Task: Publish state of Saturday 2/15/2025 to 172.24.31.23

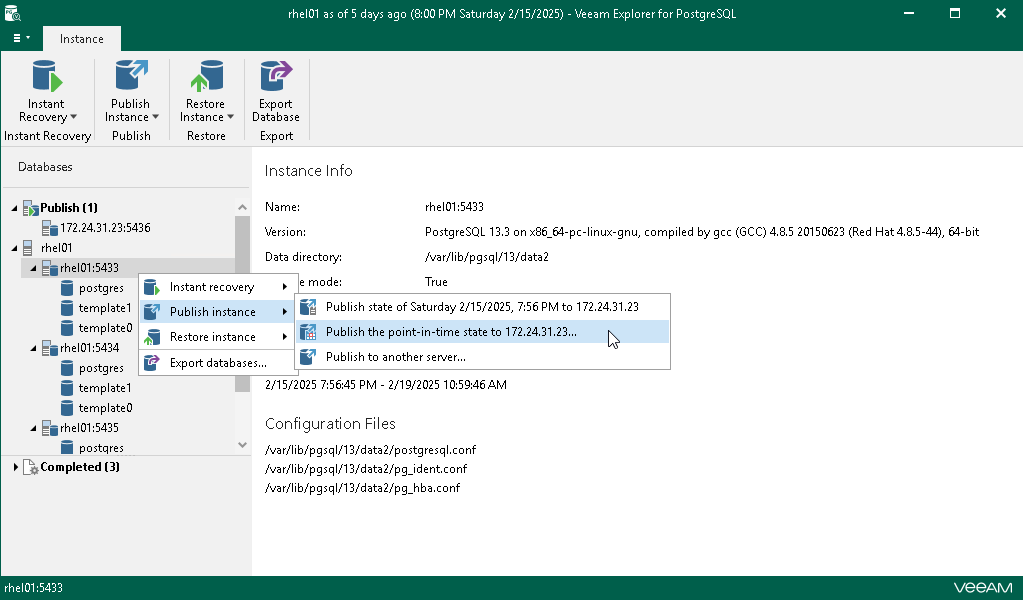Action: [x=483, y=307]
